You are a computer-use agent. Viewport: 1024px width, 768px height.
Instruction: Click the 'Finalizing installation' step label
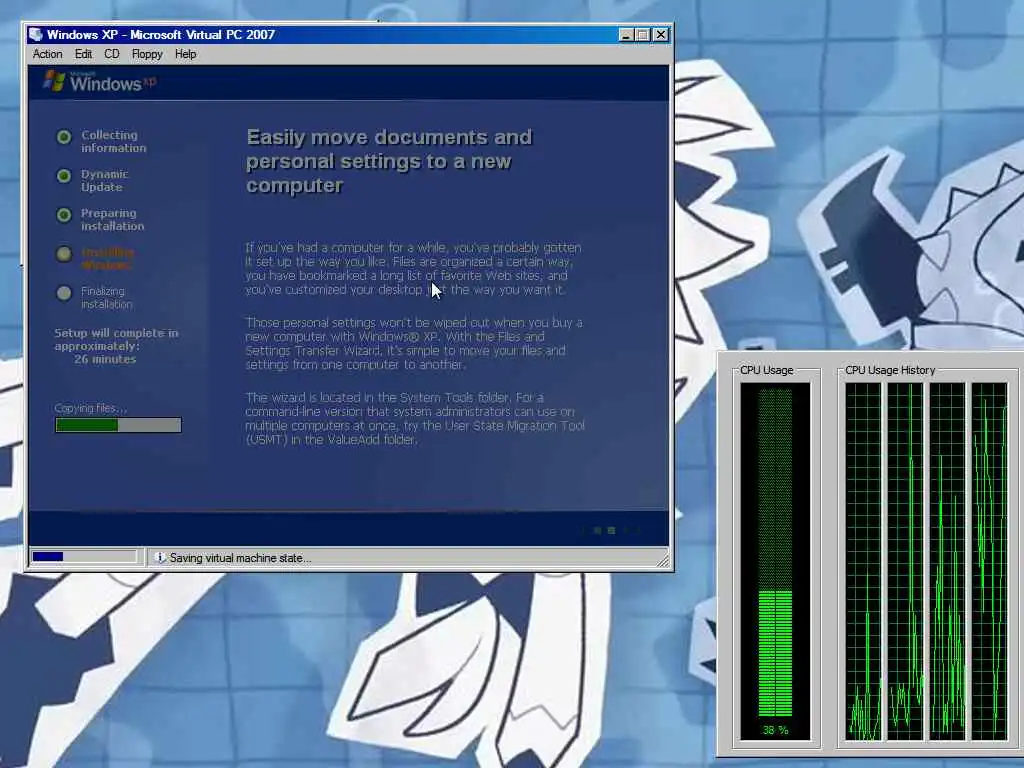tap(106, 298)
